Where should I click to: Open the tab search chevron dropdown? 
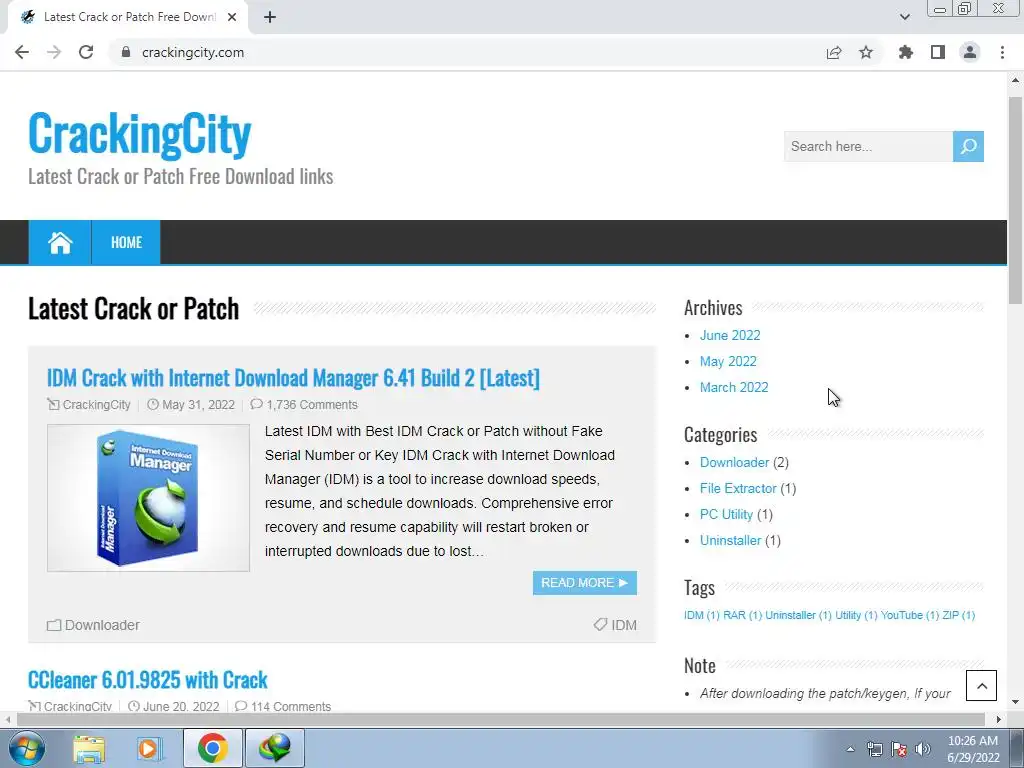pyautogui.click(x=905, y=17)
